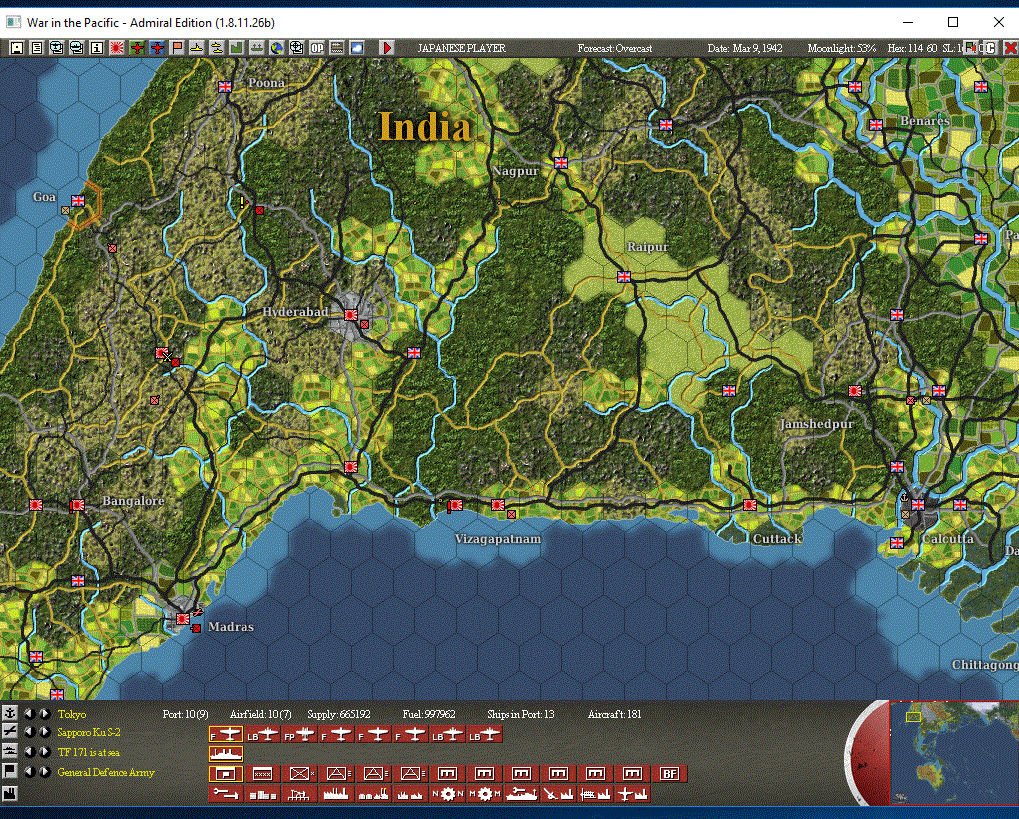Select the BF base force unit icon
Image resolution: width=1019 pixels, height=819 pixels.
pyautogui.click(x=669, y=774)
